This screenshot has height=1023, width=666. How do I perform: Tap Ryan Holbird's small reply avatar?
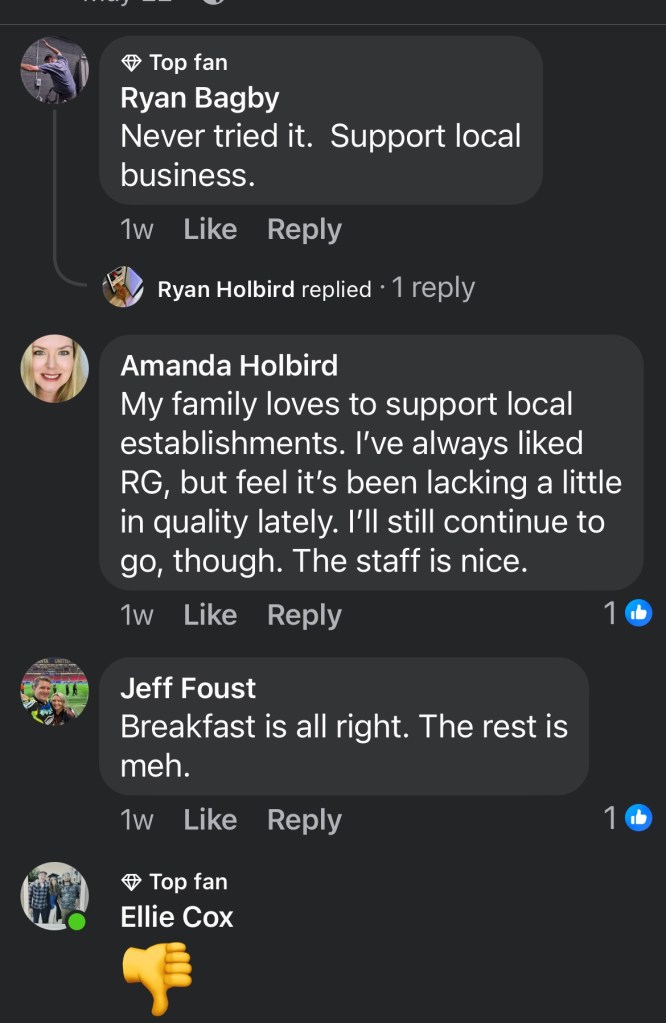pyautogui.click(x=123, y=288)
